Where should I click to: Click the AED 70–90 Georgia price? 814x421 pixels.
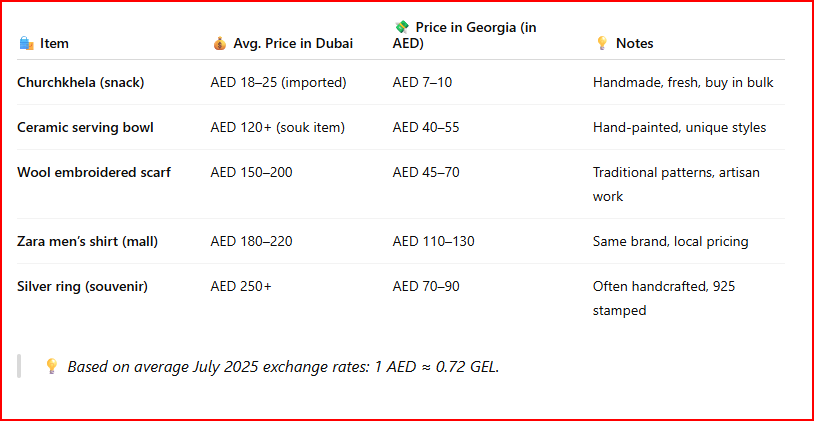pyautogui.click(x=426, y=286)
